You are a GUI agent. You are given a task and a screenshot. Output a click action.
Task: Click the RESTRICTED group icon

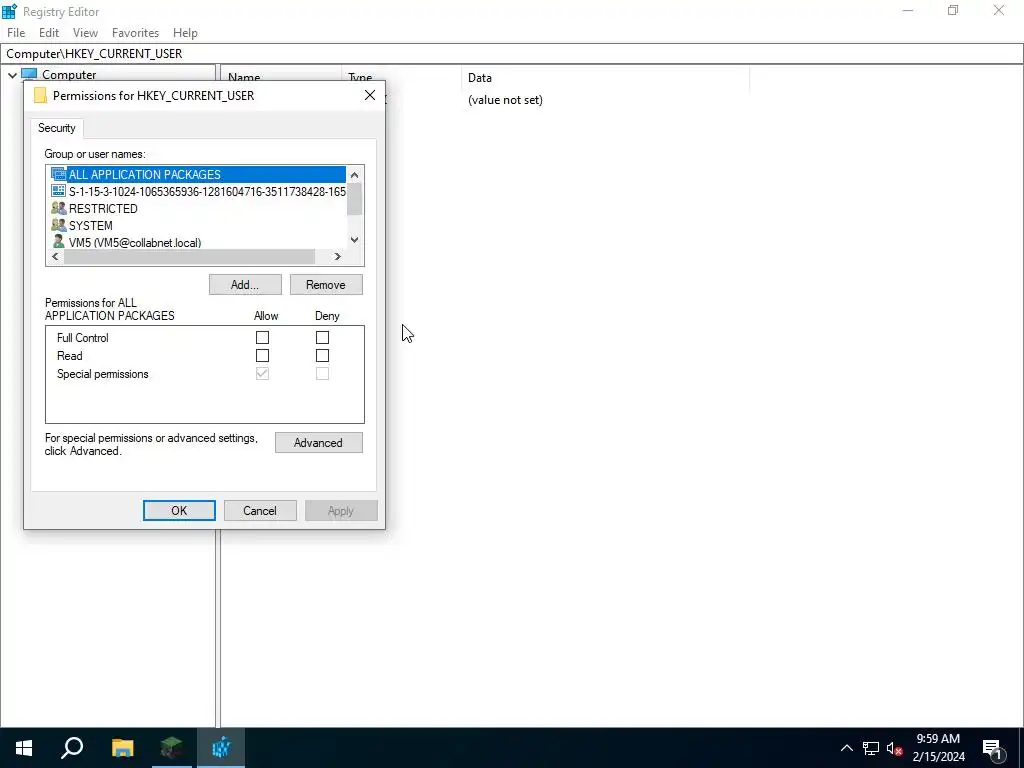(x=59, y=208)
